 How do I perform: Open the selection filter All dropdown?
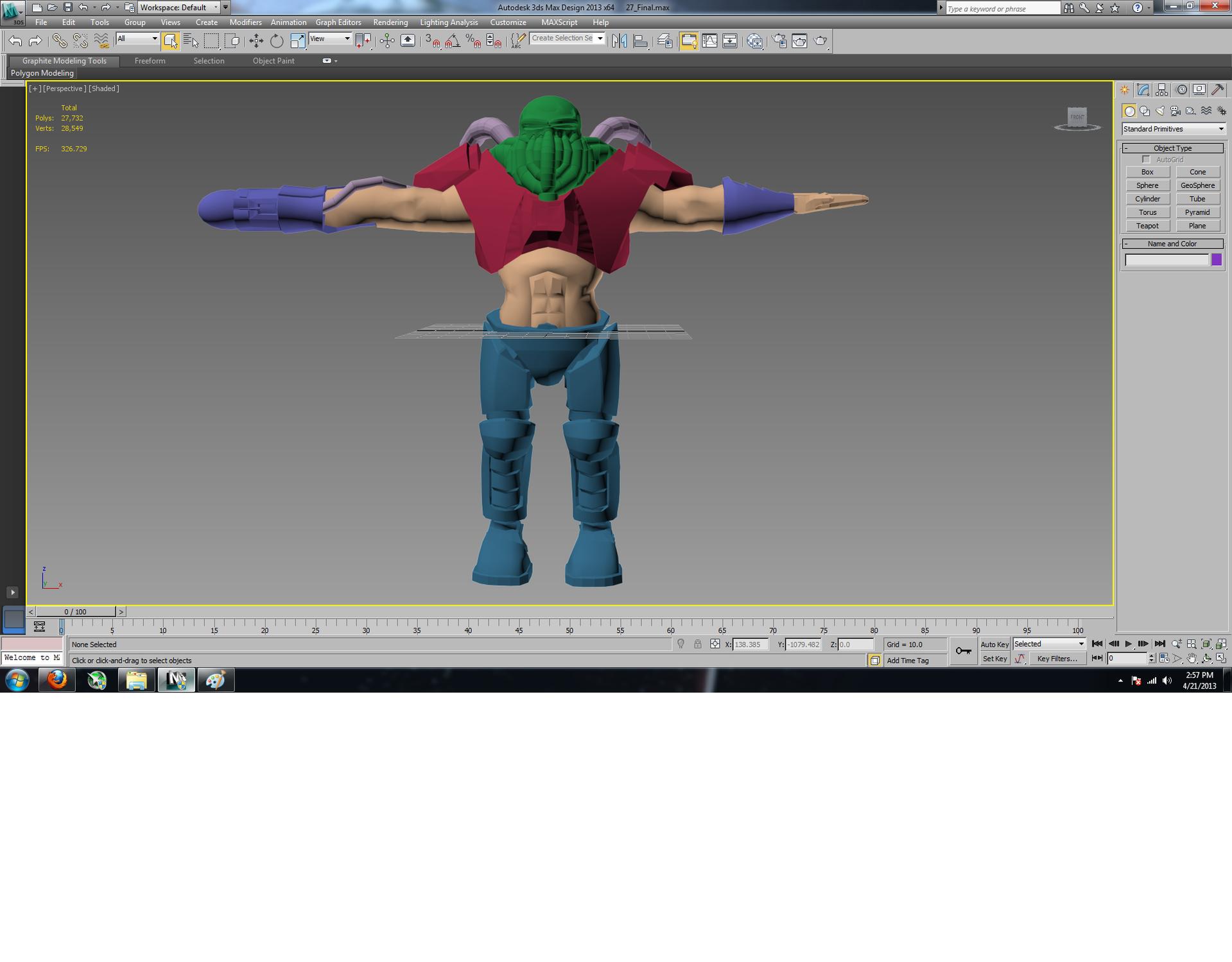tap(137, 39)
